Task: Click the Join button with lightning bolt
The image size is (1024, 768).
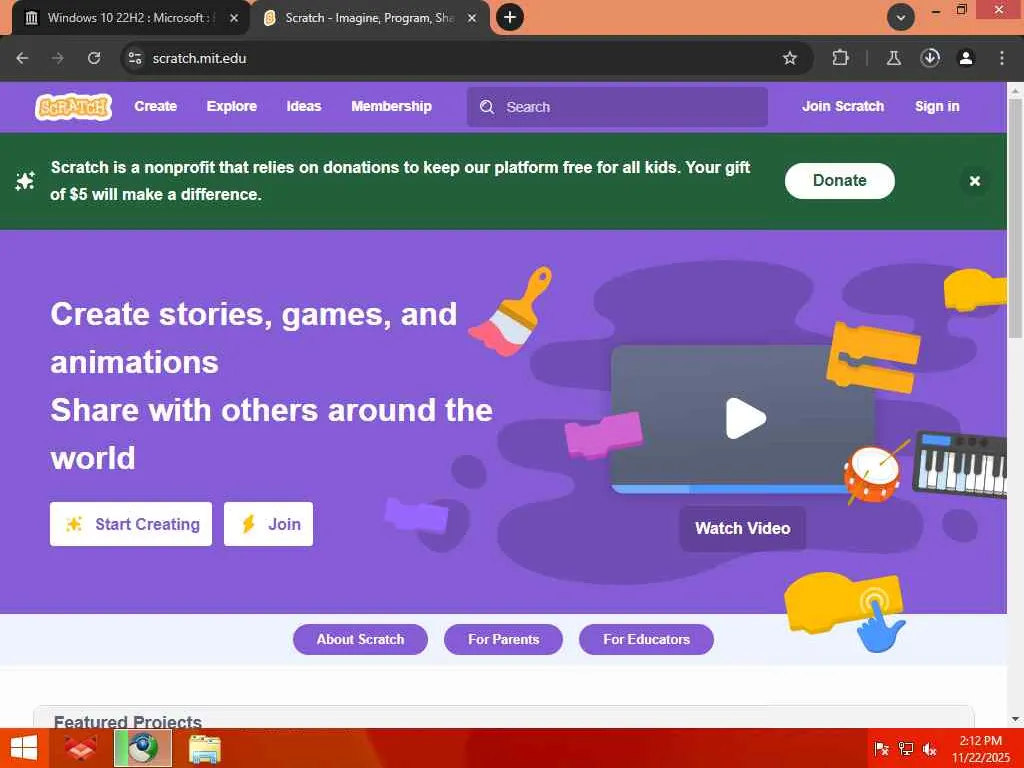Action: (268, 524)
